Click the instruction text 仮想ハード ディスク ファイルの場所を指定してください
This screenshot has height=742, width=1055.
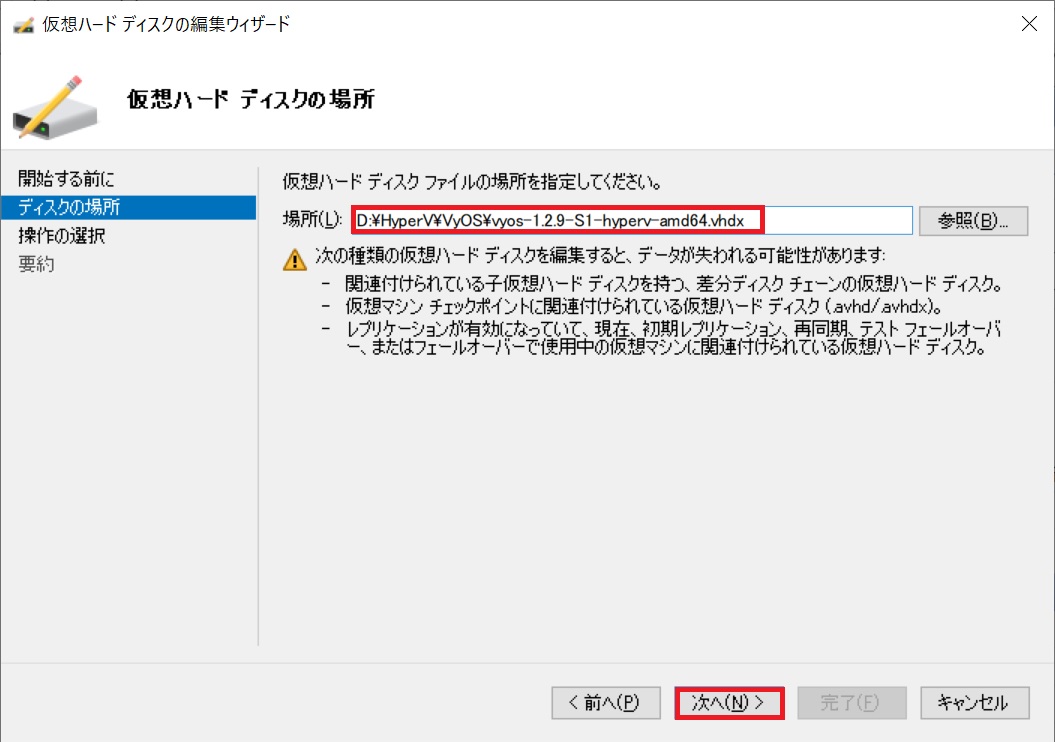(x=472, y=182)
